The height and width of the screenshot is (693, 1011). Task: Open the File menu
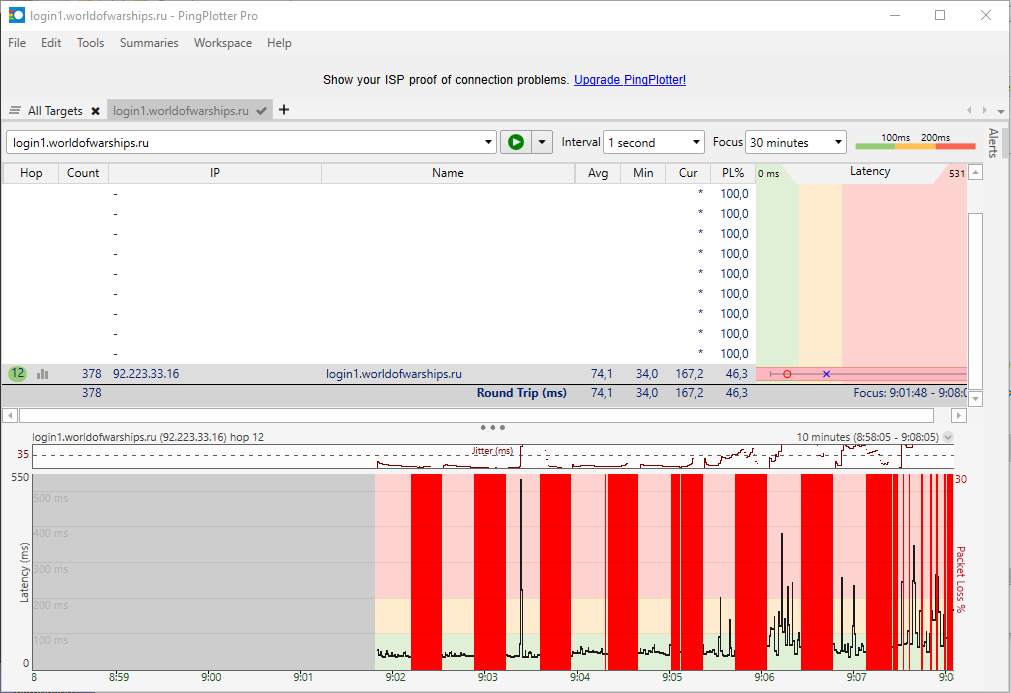17,43
